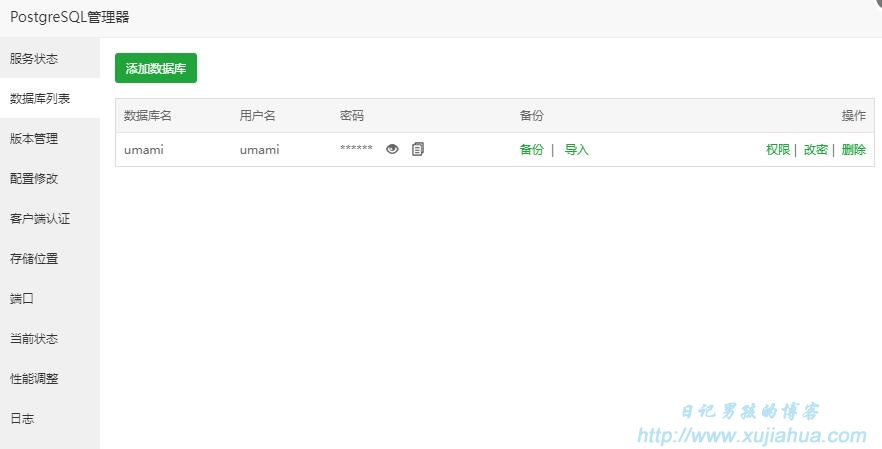The image size is (882, 449).
Task: Select the umami username cell
Action: point(259,150)
